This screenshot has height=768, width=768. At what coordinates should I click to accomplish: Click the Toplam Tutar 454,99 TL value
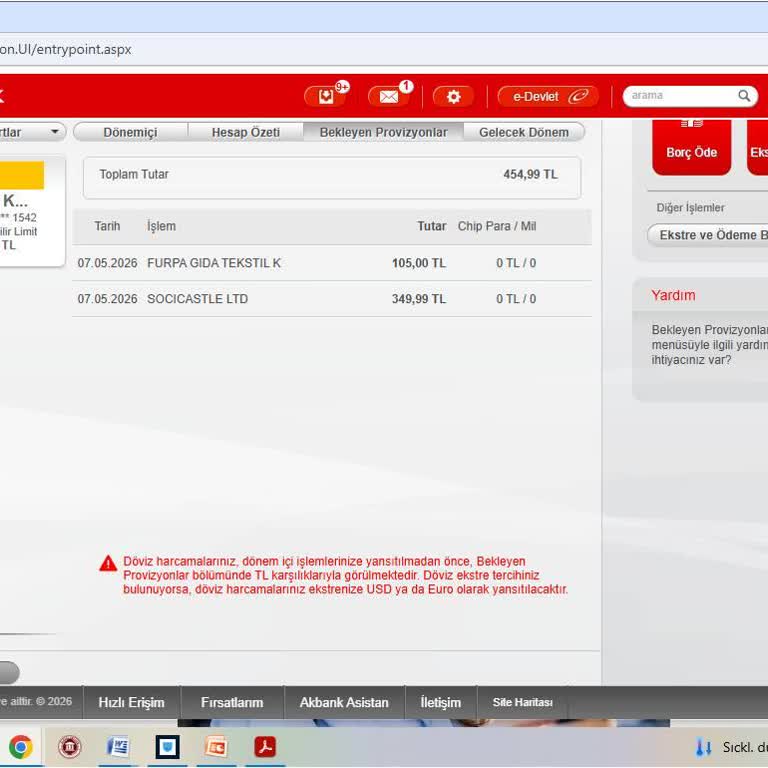point(530,174)
